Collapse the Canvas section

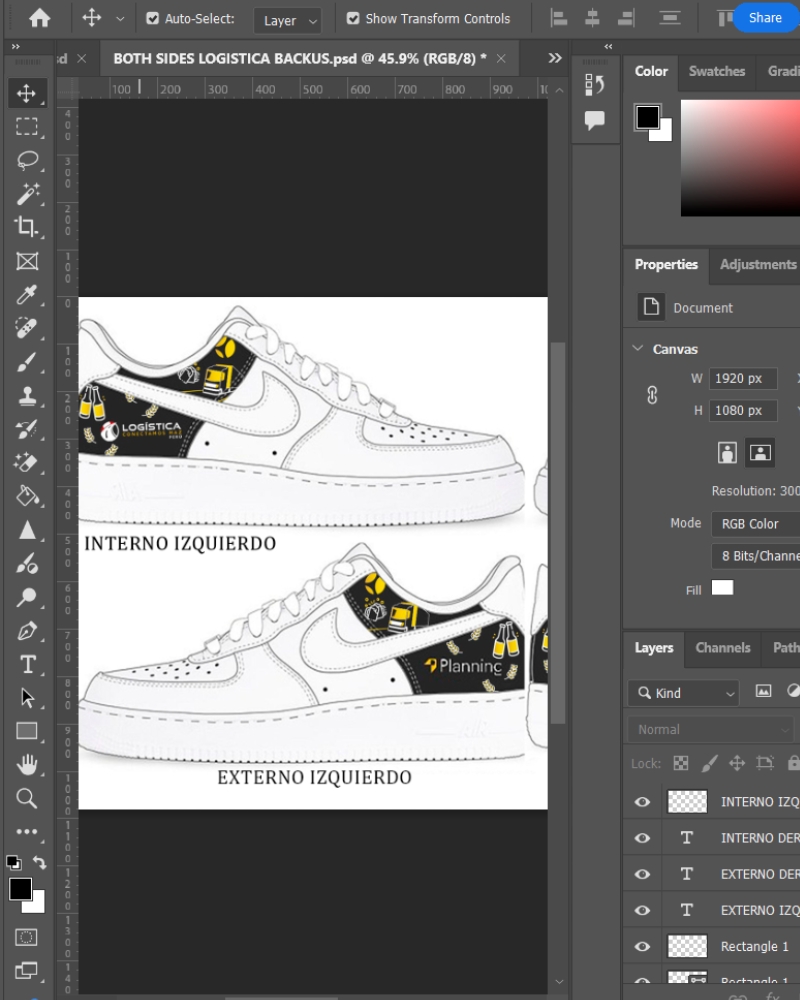click(637, 348)
